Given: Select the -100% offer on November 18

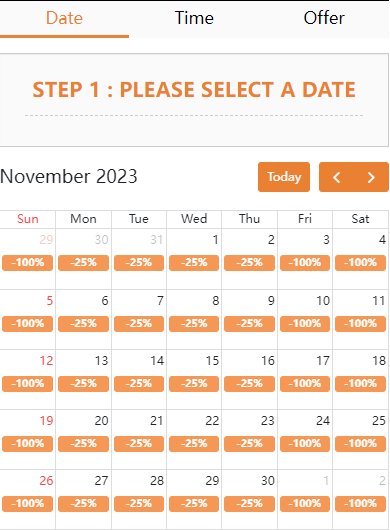Looking at the screenshot, I should click(360, 384).
